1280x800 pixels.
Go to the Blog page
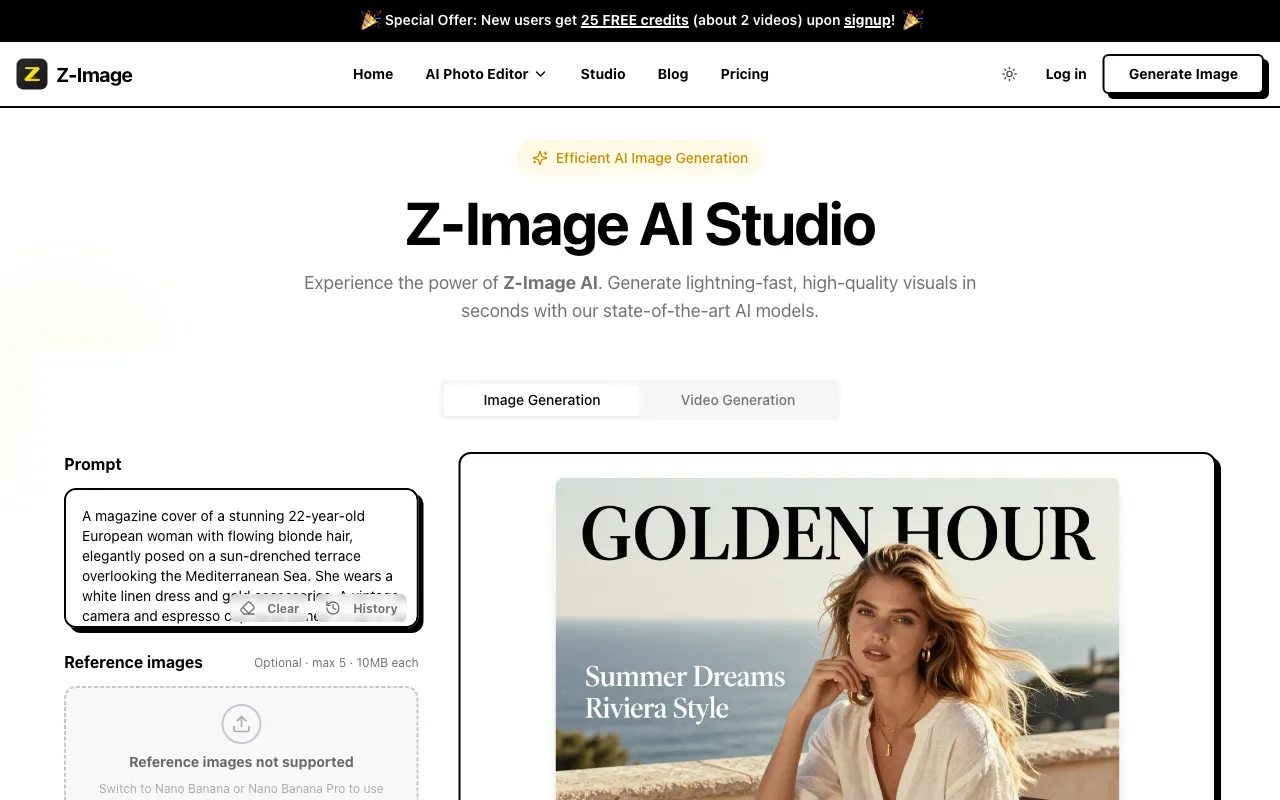(673, 74)
